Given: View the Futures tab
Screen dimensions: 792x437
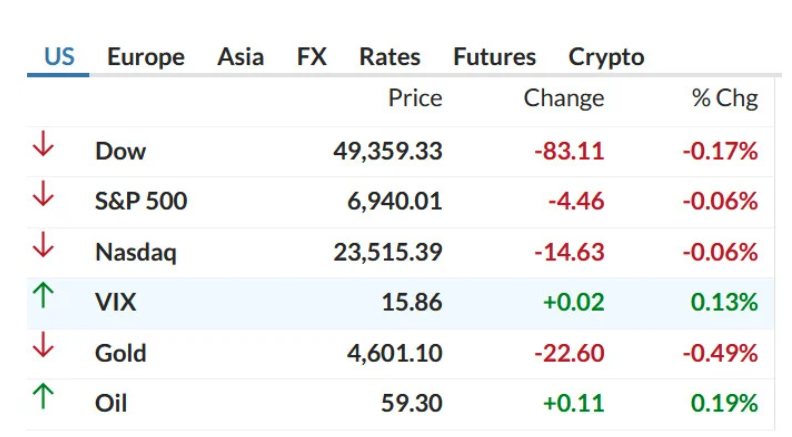Looking at the screenshot, I should coord(494,57).
